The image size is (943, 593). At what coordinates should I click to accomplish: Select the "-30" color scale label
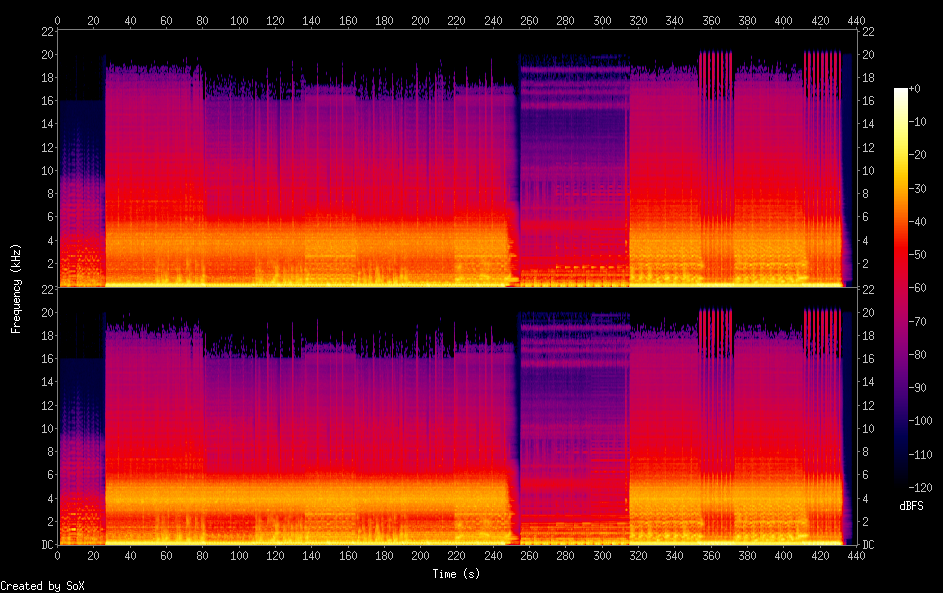[918, 188]
